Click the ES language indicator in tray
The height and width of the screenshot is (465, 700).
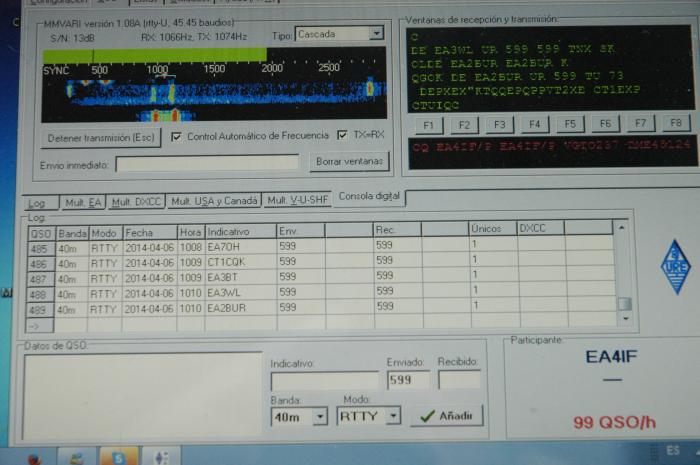point(672,450)
